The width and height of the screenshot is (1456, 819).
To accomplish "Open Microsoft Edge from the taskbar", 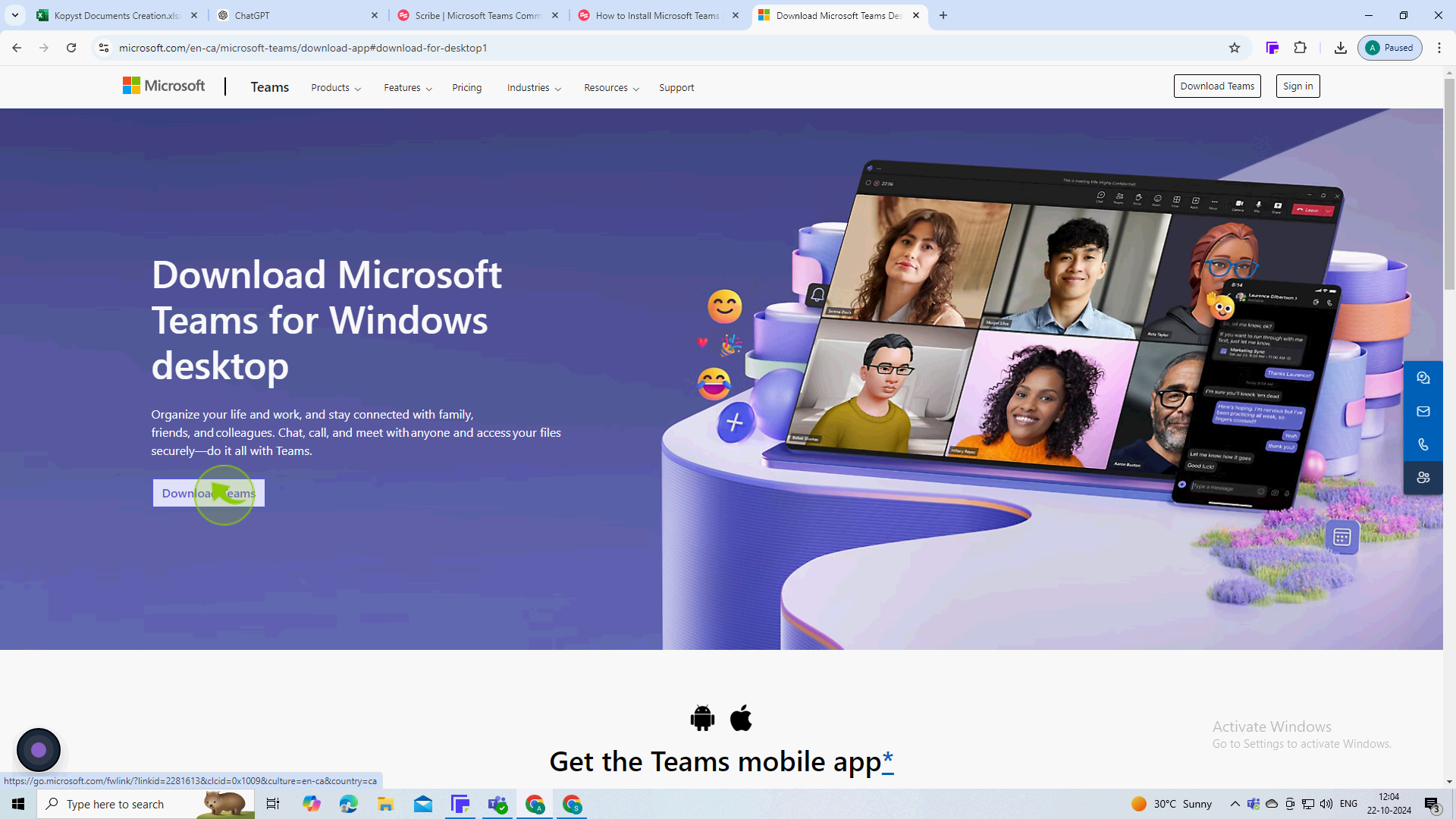I will (x=348, y=804).
